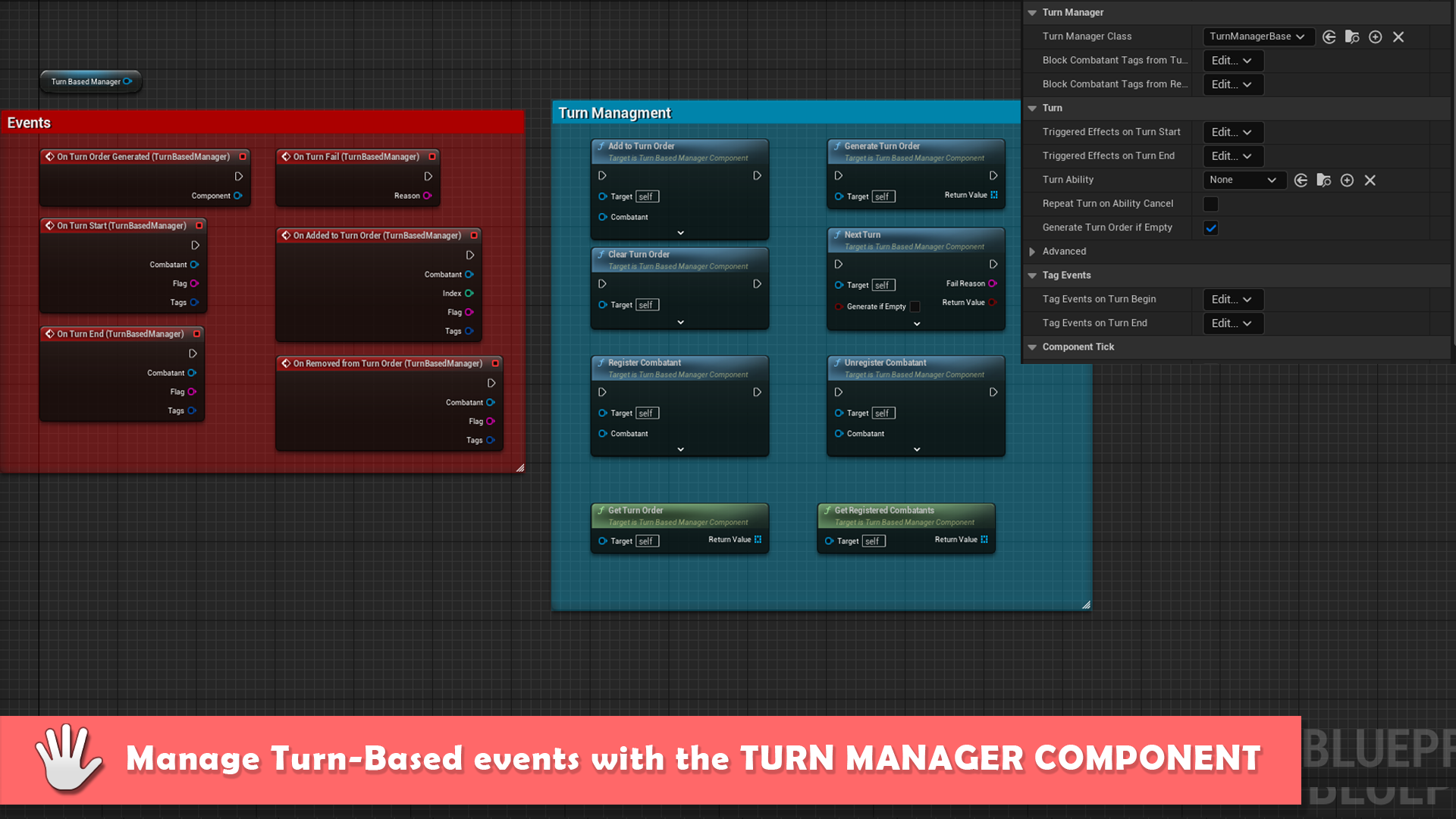1456x819 pixels.
Task: Click Fail Reason pin on Next Turn node
Action: pyautogui.click(x=992, y=284)
